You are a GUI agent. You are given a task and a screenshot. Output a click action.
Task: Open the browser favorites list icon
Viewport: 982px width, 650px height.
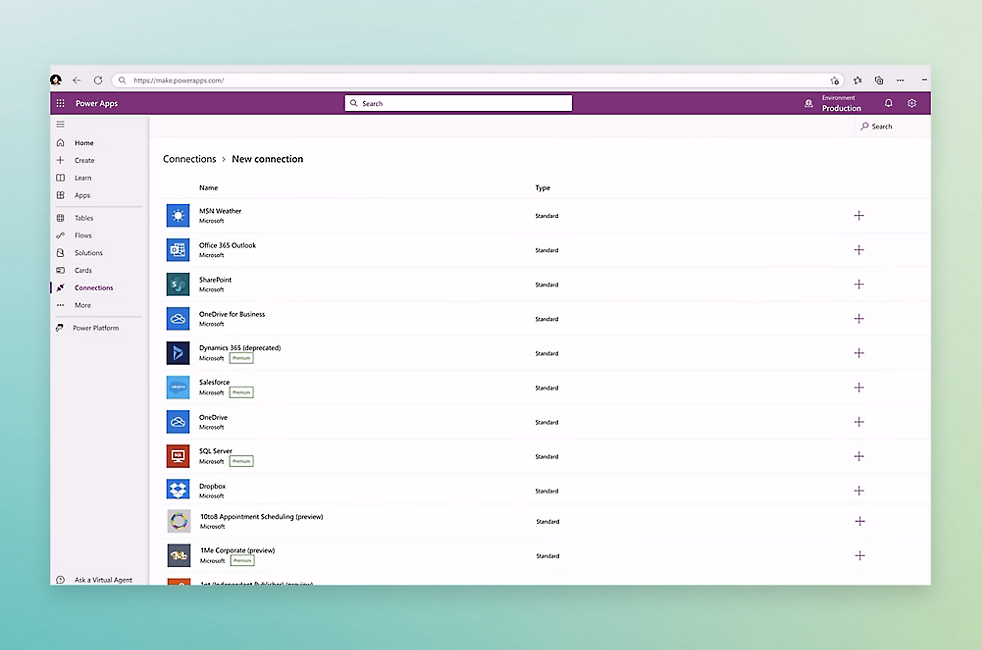[x=857, y=80]
